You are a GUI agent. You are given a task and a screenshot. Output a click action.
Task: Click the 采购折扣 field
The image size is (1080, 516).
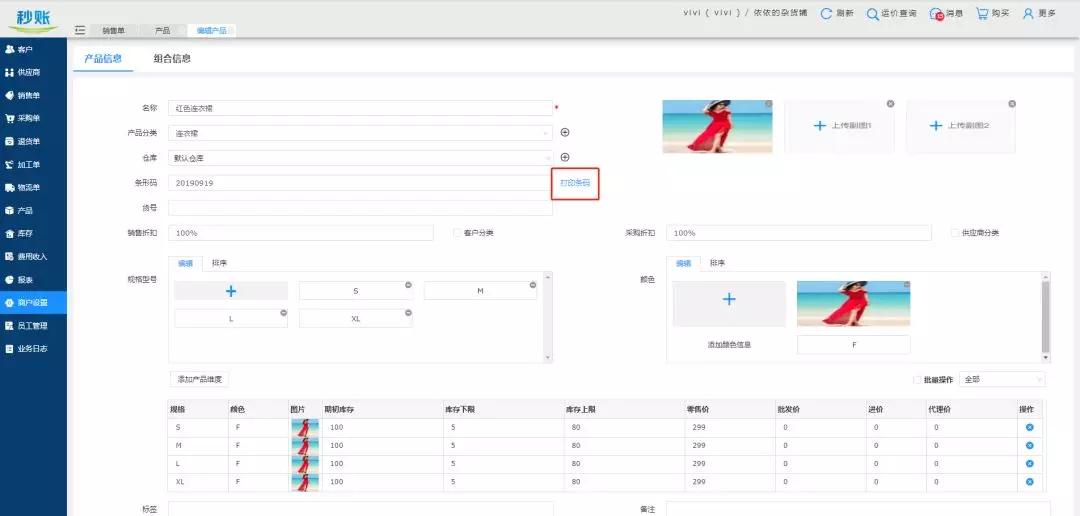click(799, 233)
